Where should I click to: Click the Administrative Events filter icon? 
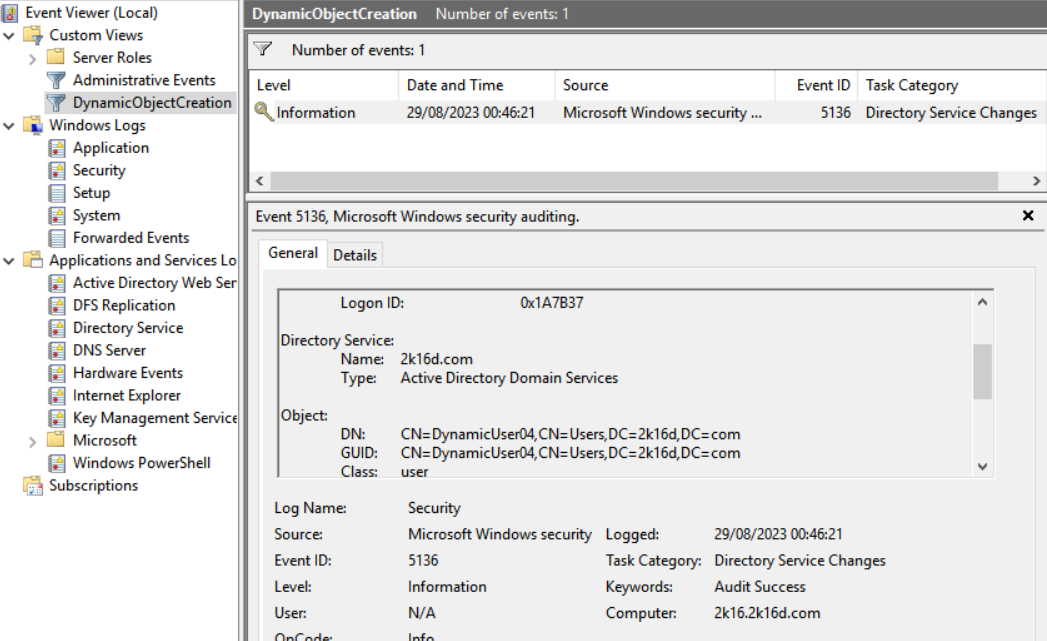click(x=57, y=80)
